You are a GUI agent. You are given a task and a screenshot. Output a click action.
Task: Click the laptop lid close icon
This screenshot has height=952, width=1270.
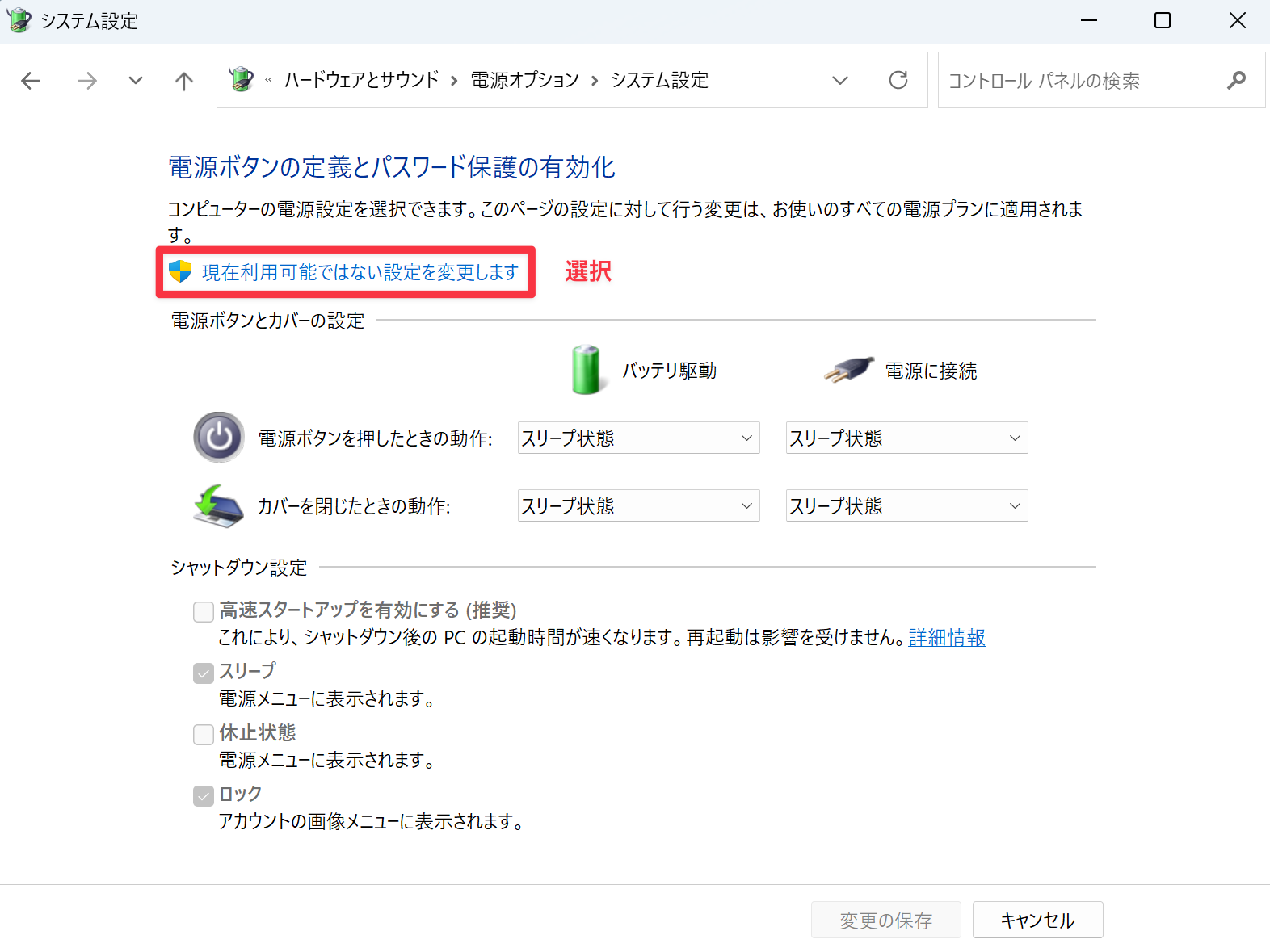coord(218,506)
